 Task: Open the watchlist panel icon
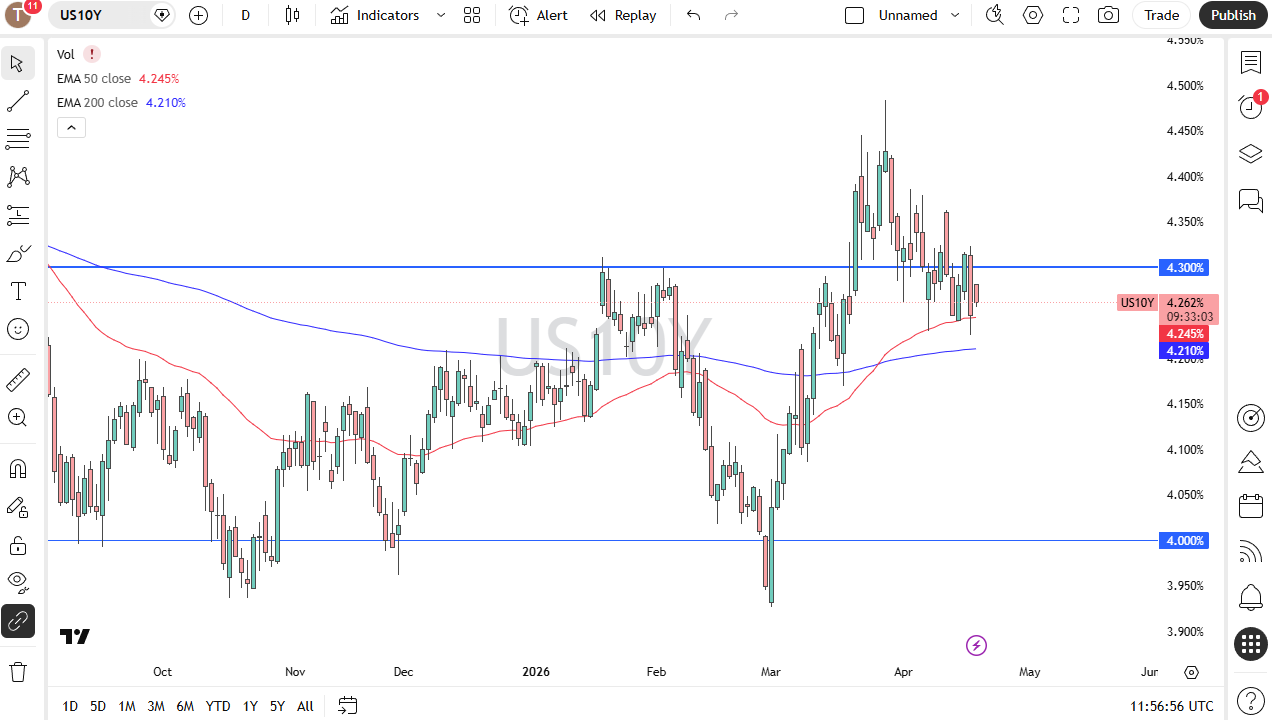(x=1251, y=63)
